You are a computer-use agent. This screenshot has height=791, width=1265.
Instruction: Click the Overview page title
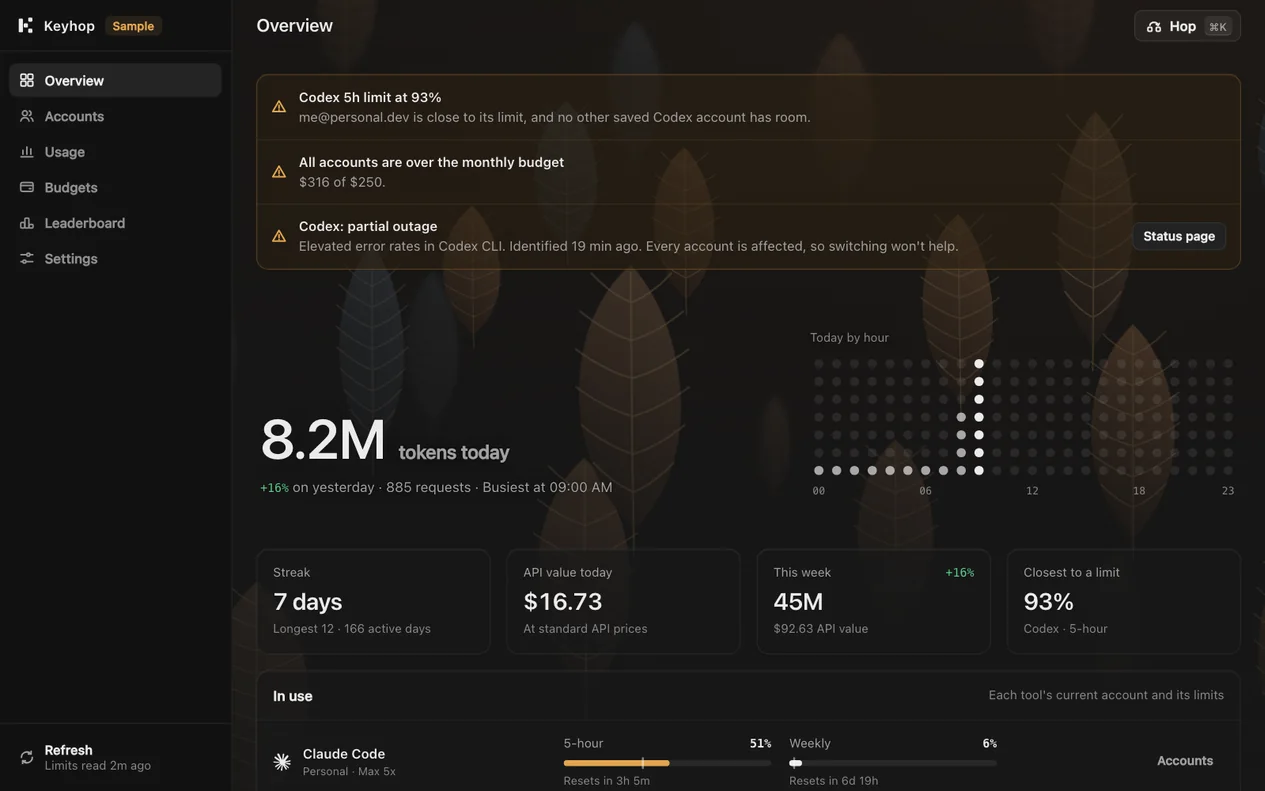(x=295, y=25)
